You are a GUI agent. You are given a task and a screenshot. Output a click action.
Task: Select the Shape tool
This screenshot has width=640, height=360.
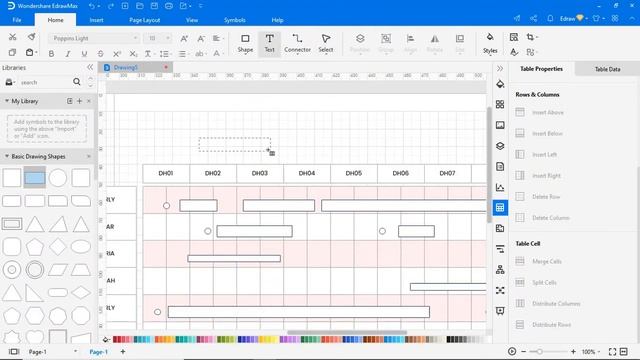245,44
